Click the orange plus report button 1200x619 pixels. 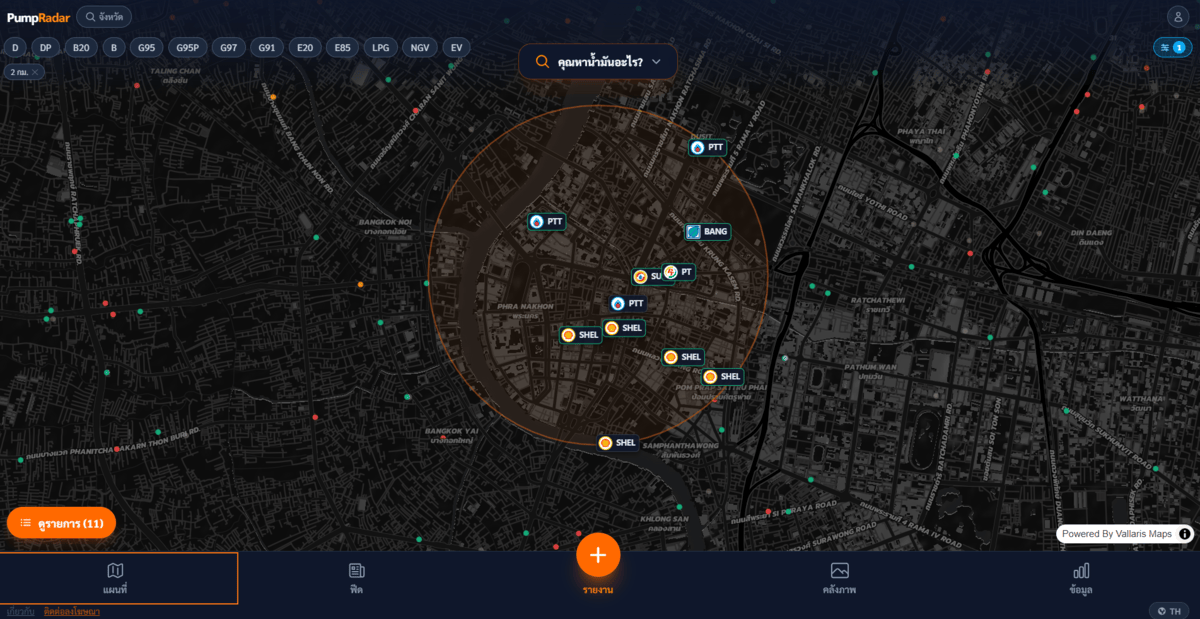(598, 555)
